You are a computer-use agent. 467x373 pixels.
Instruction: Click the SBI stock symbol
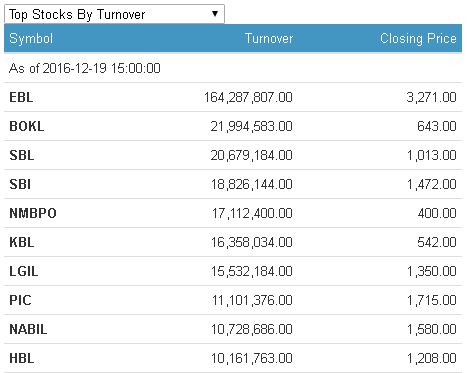[x=20, y=184]
